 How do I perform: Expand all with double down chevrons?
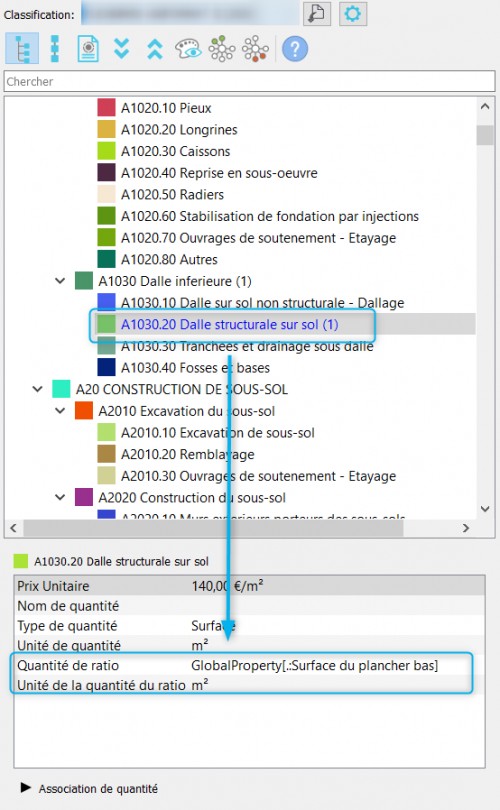[121, 49]
